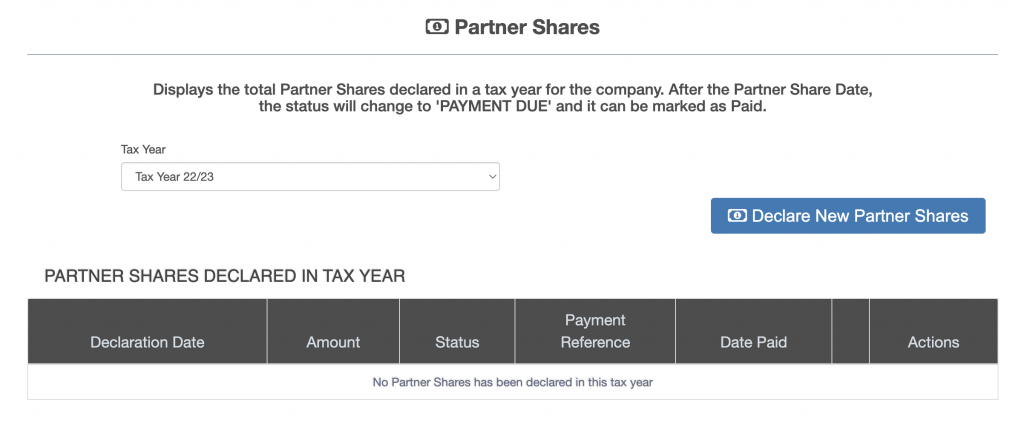Select the Status column header
The image size is (1024, 429).
click(x=457, y=342)
